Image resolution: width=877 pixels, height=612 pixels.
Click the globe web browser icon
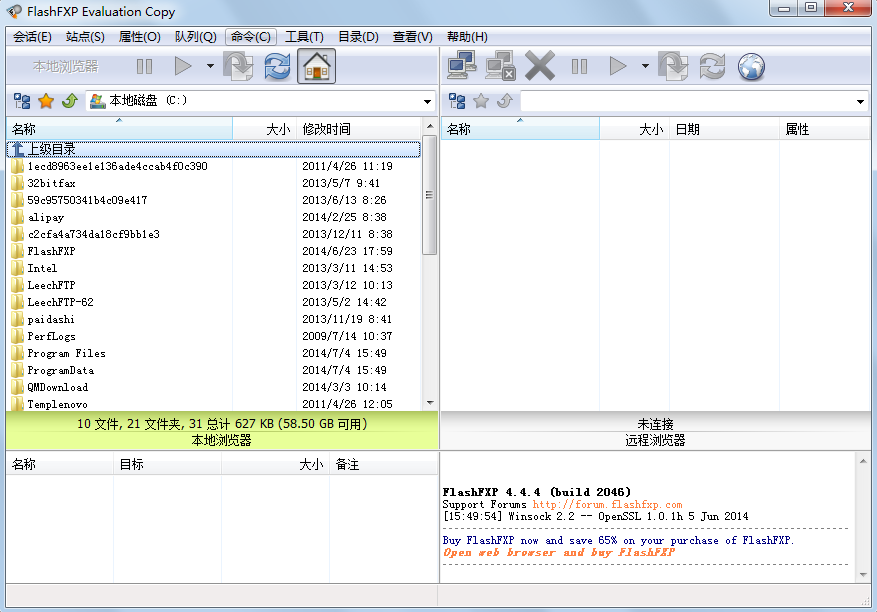tap(751, 67)
